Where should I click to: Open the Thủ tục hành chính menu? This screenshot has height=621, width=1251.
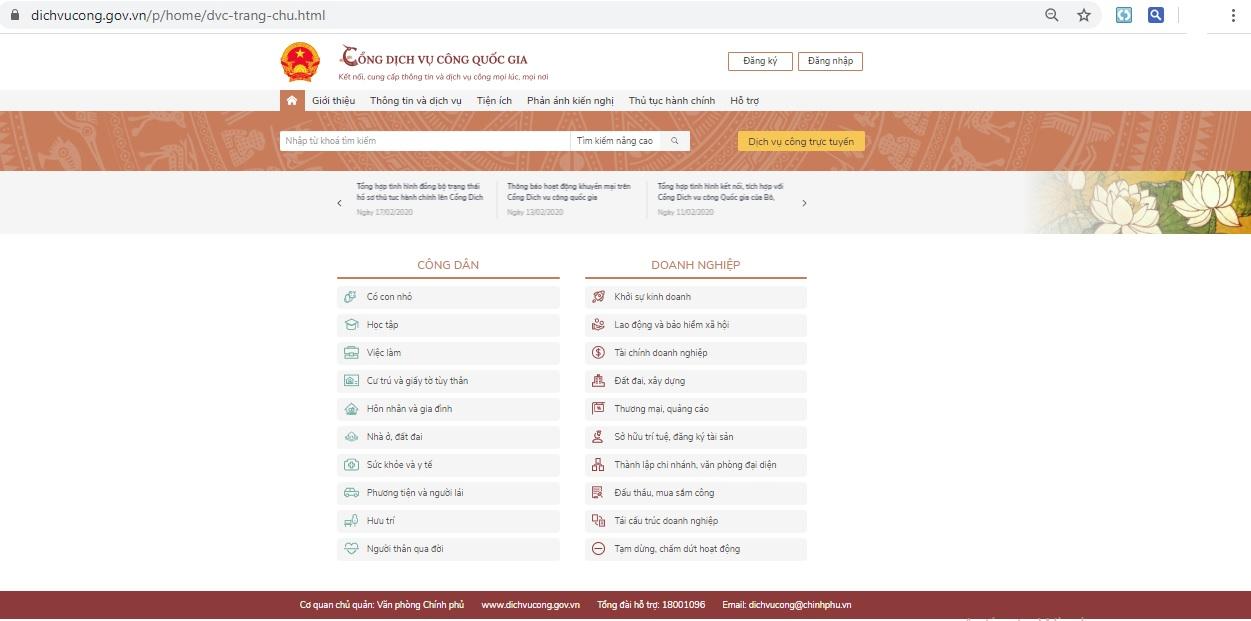coord(671,101)
